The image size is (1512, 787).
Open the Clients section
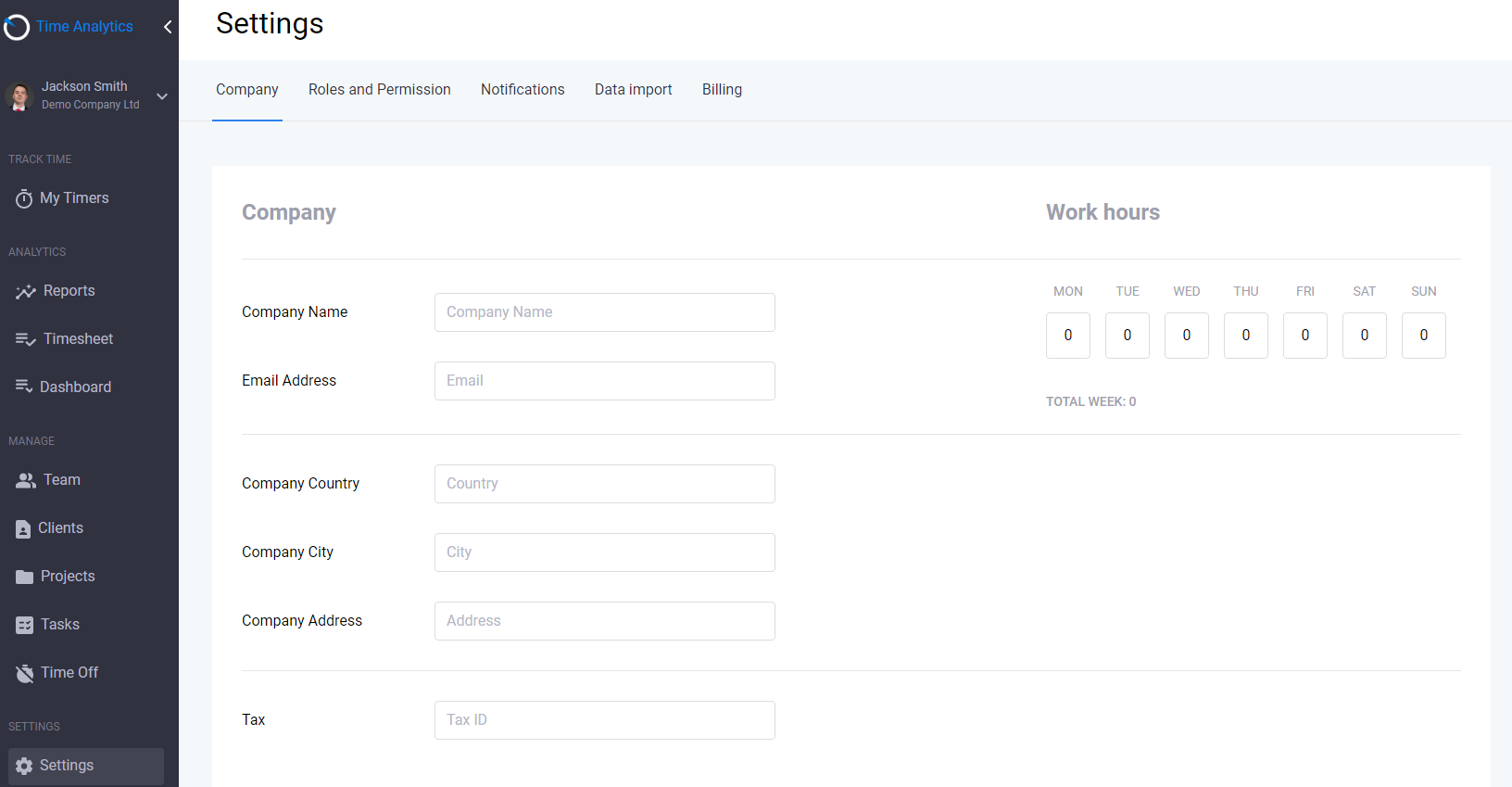(61, 528)
